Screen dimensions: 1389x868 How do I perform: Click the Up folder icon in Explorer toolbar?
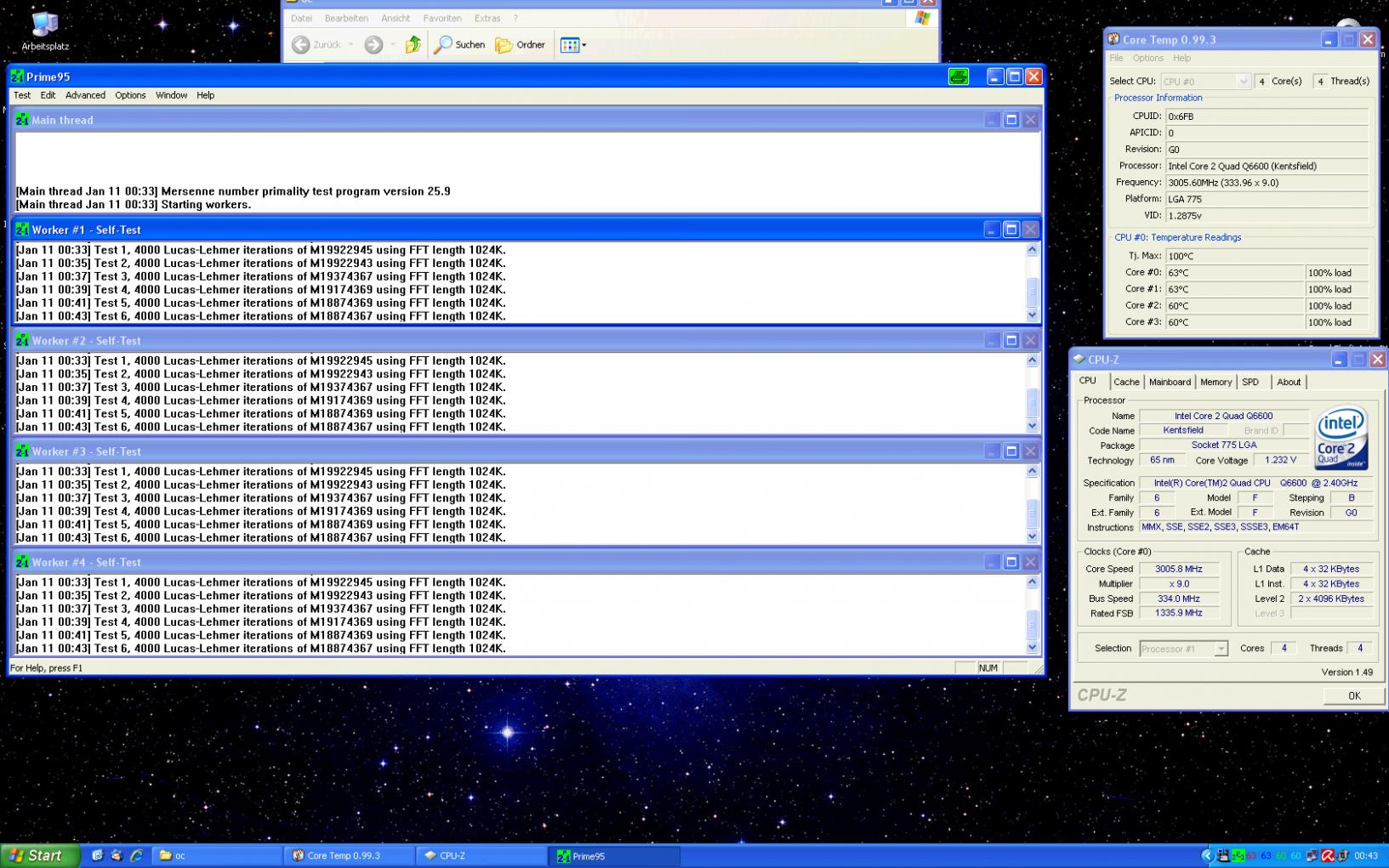pyautogui.click(x=413, y=45)
